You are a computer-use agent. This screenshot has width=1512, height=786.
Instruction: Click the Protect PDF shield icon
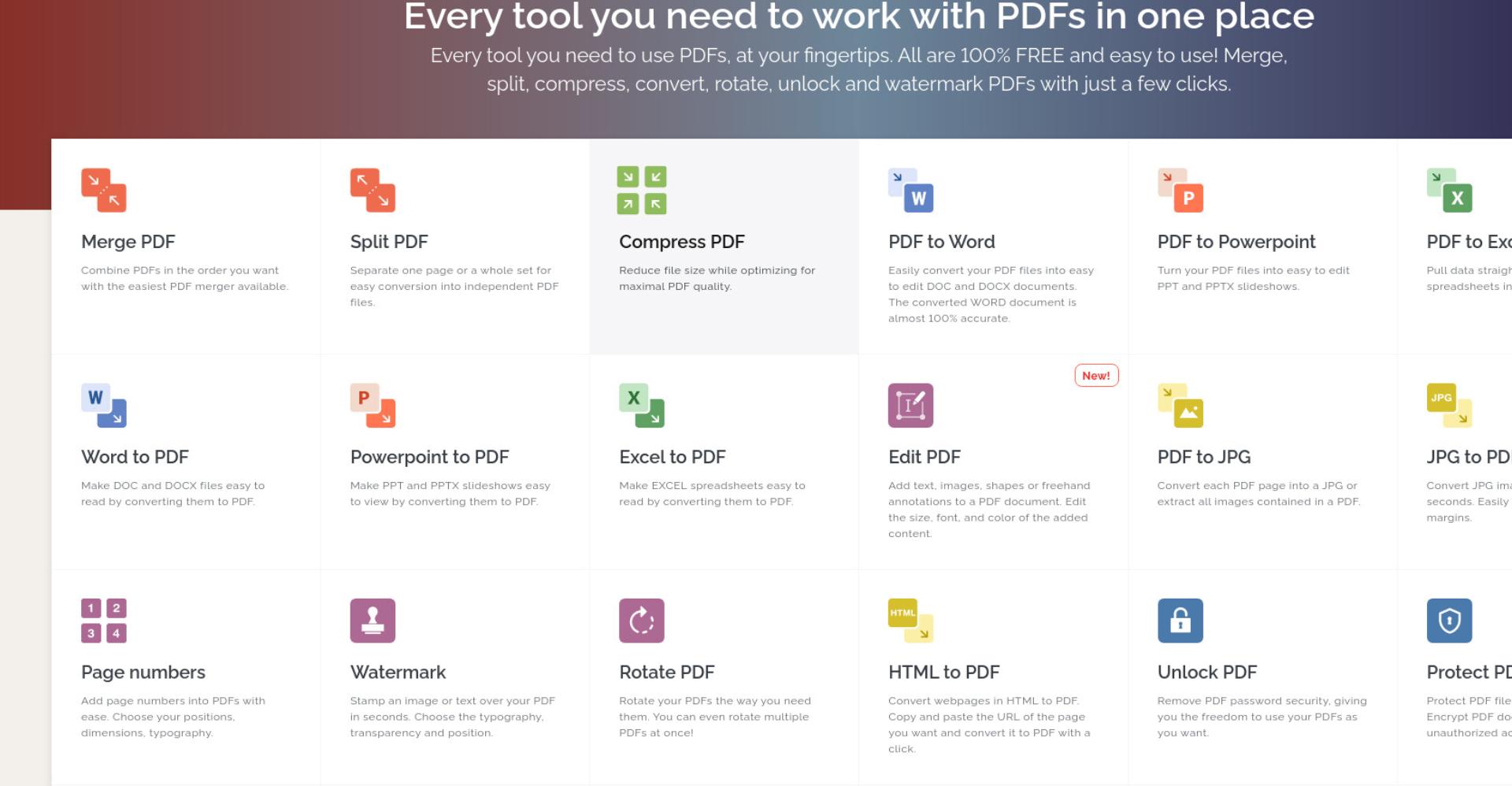[1450, 621]
